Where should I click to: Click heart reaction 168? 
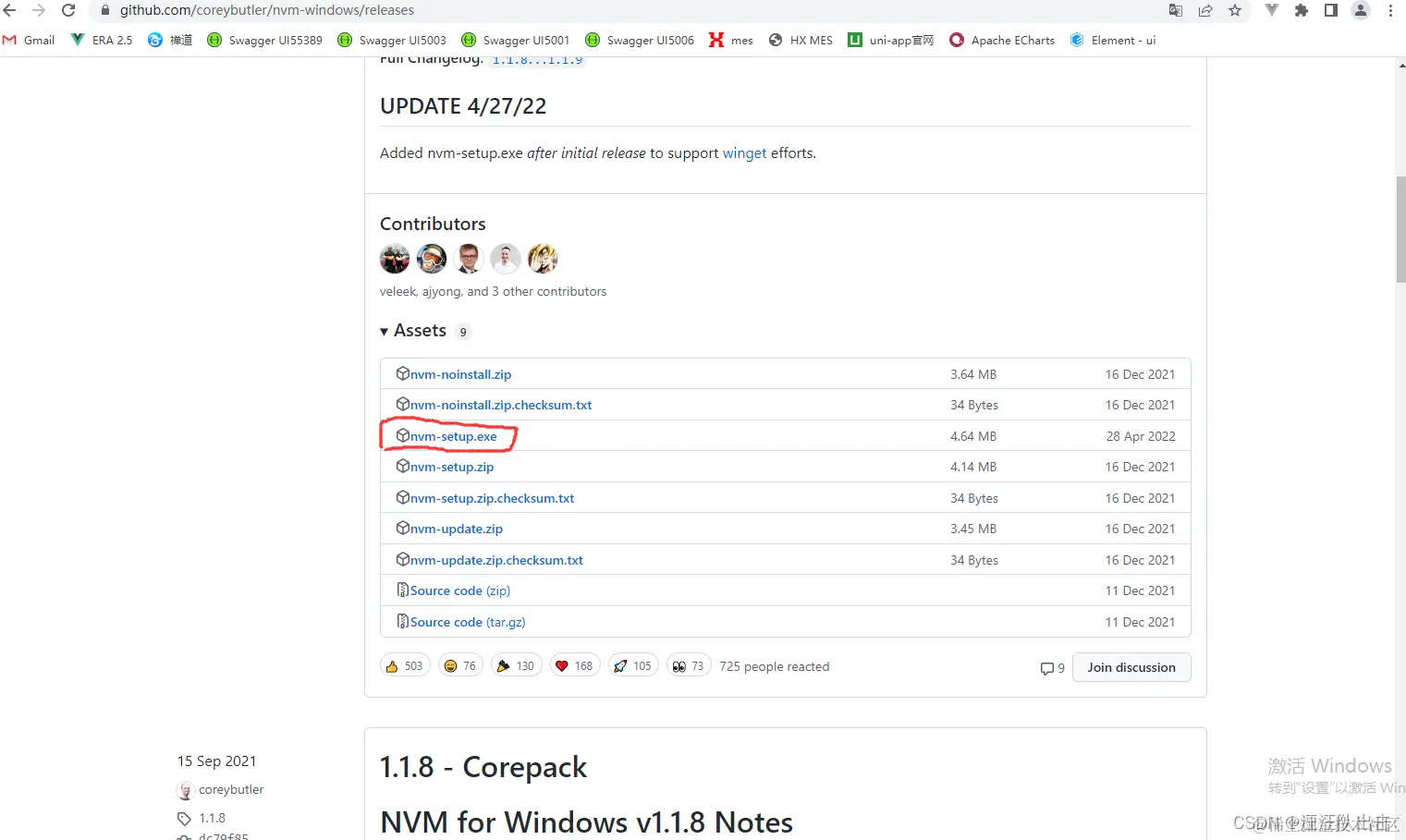(x=575, y=666)
